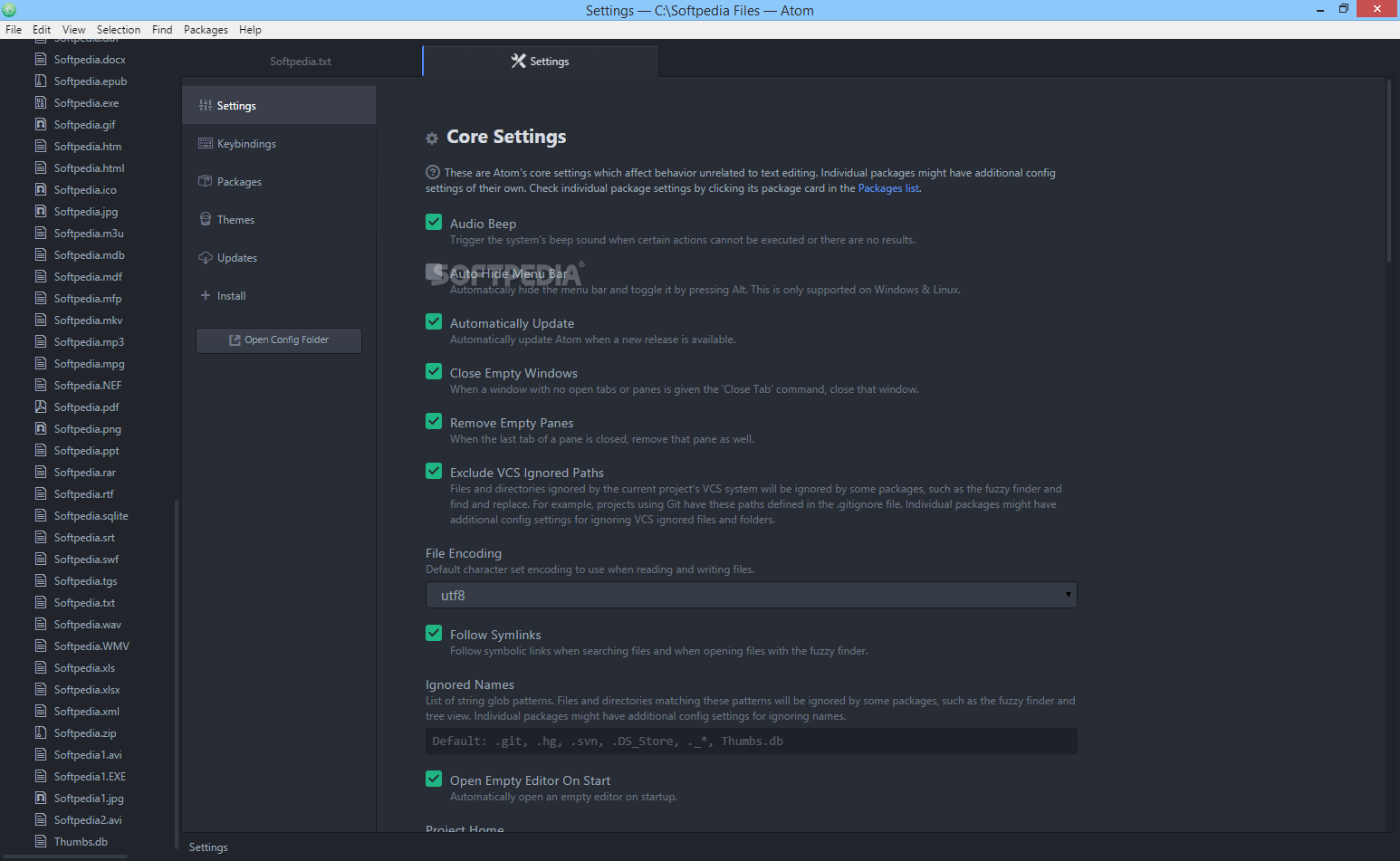Select the Keybindings icon in the settings sidebar
The image size is (1400, 861).
click(x=205, y=143)
